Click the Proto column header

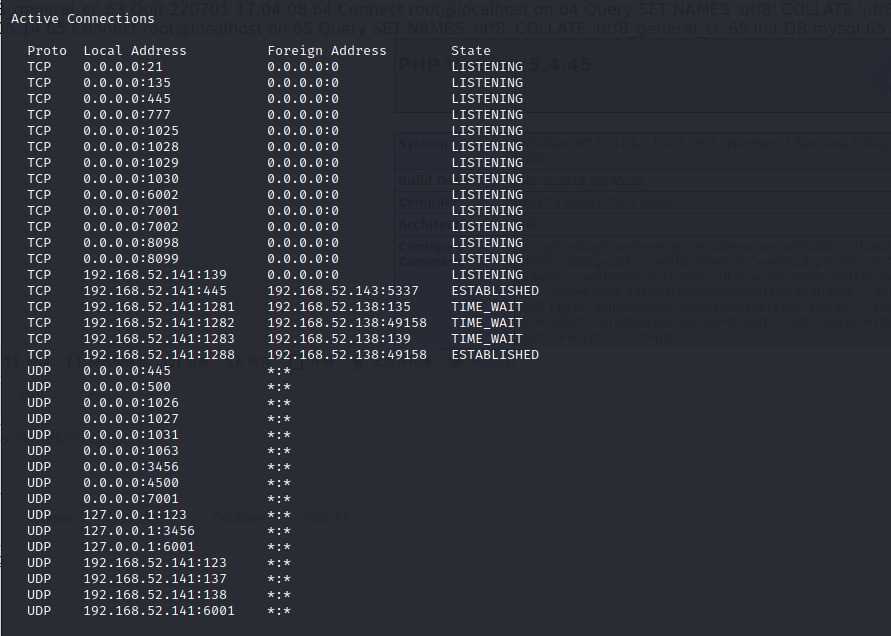coord(47,50)
